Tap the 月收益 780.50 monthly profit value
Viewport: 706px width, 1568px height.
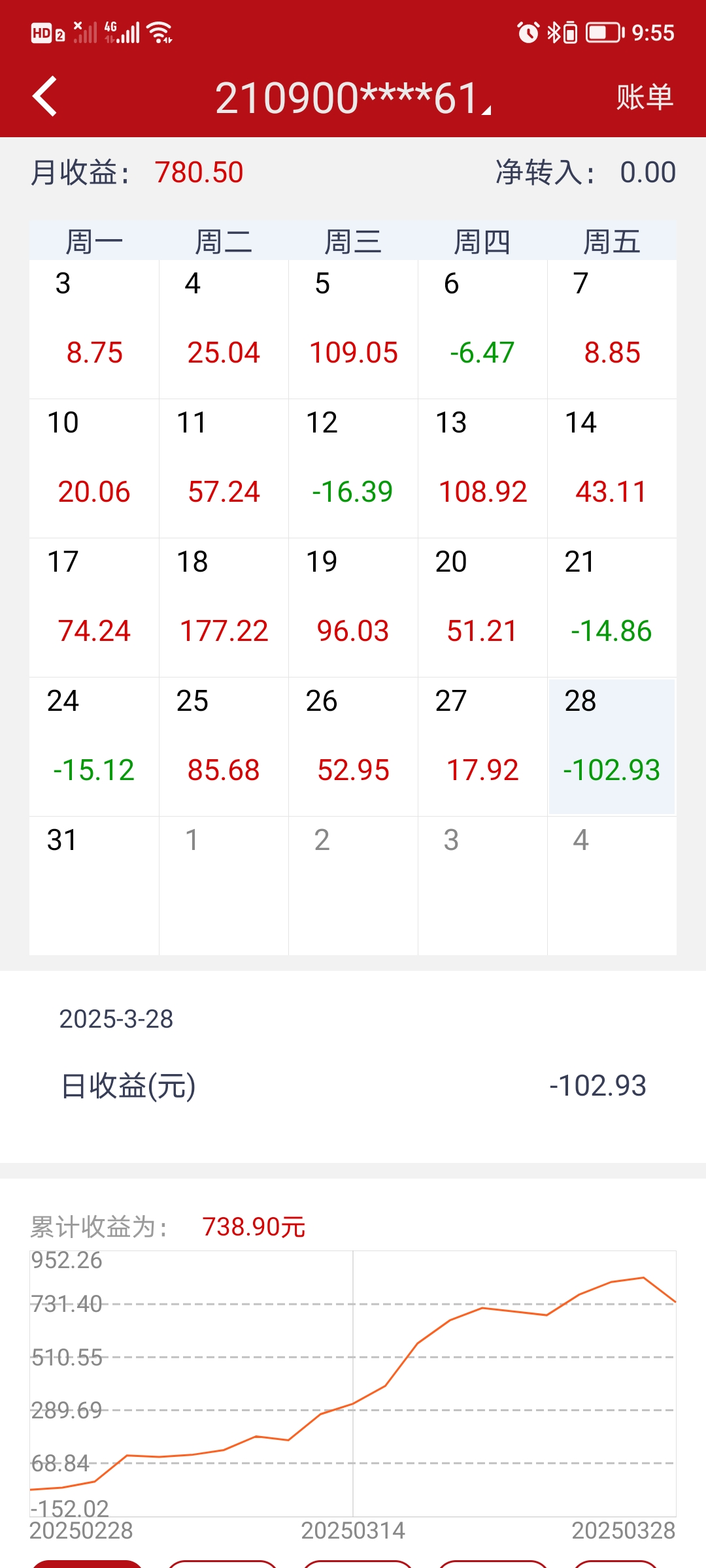[199, 172]
